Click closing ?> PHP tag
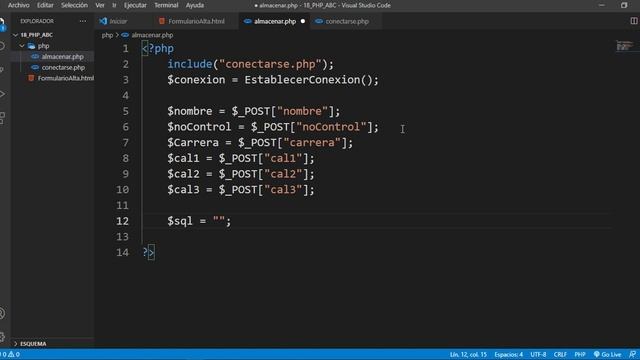 (148, 252)
